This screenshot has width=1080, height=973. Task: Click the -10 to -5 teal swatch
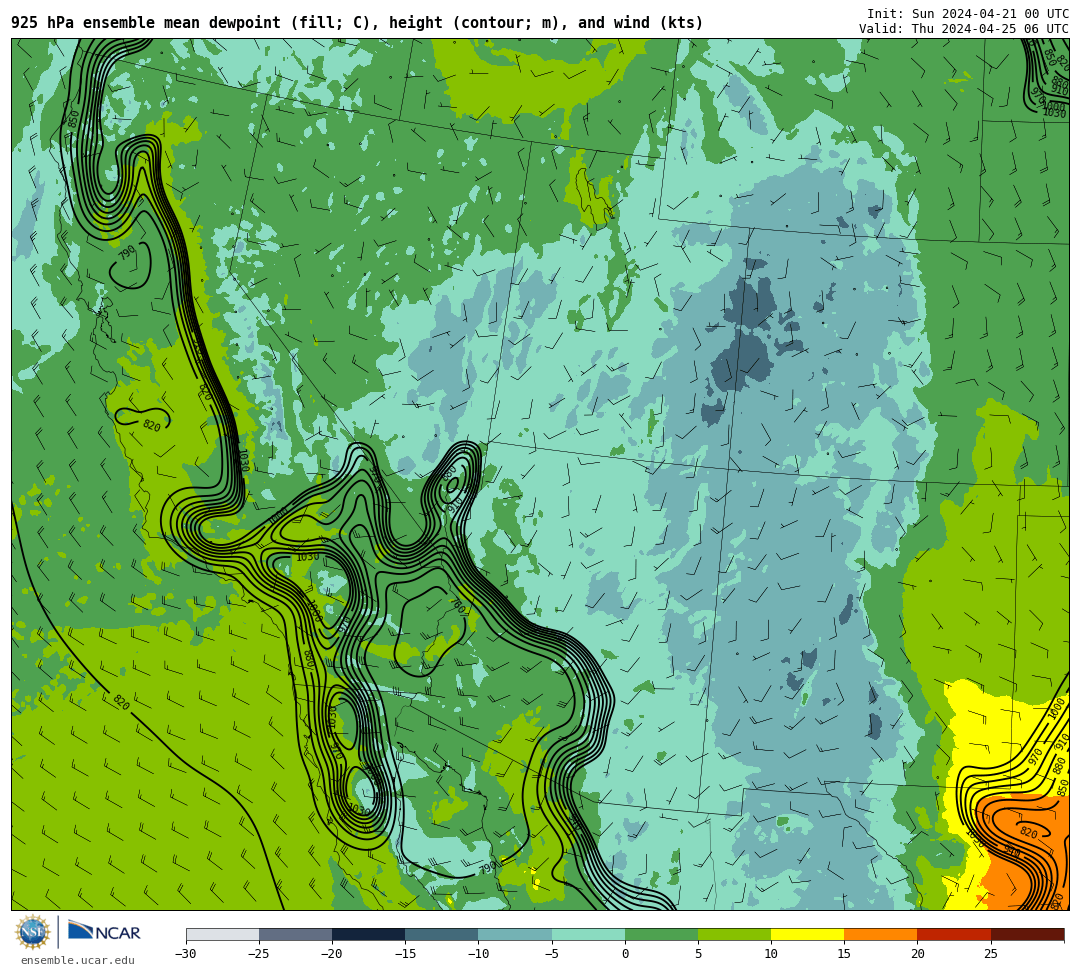point(515,934)
